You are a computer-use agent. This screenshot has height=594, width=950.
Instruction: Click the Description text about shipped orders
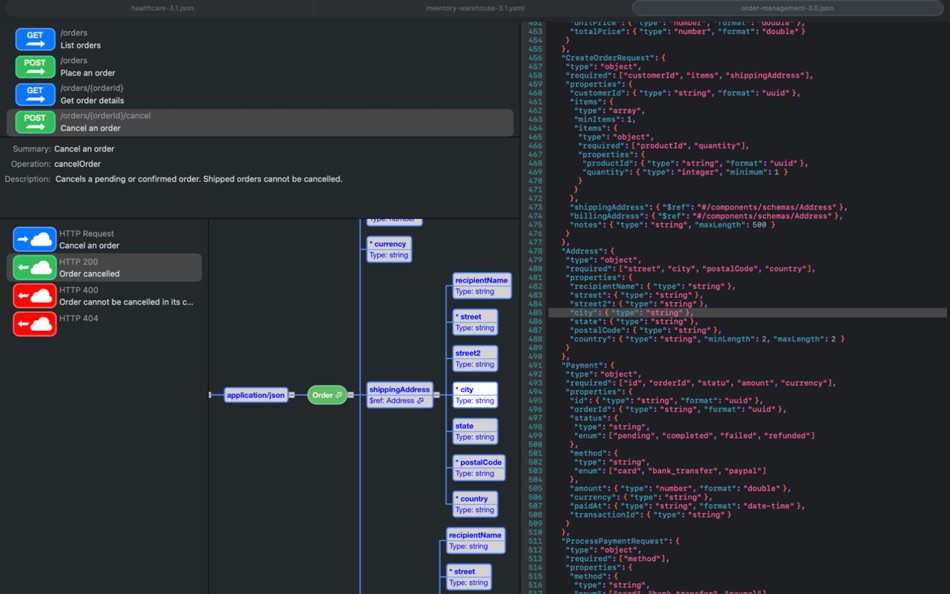click(199, 179)
